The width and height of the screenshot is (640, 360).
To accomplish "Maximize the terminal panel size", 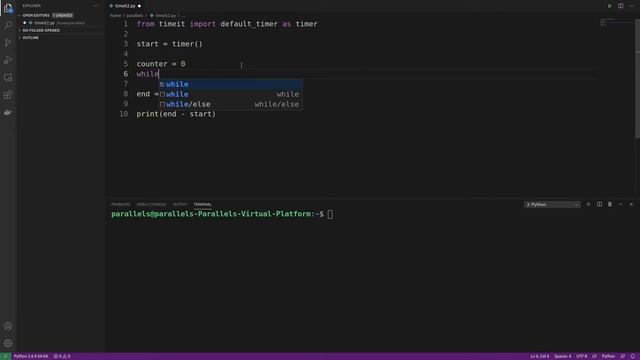I will point(620,204).
